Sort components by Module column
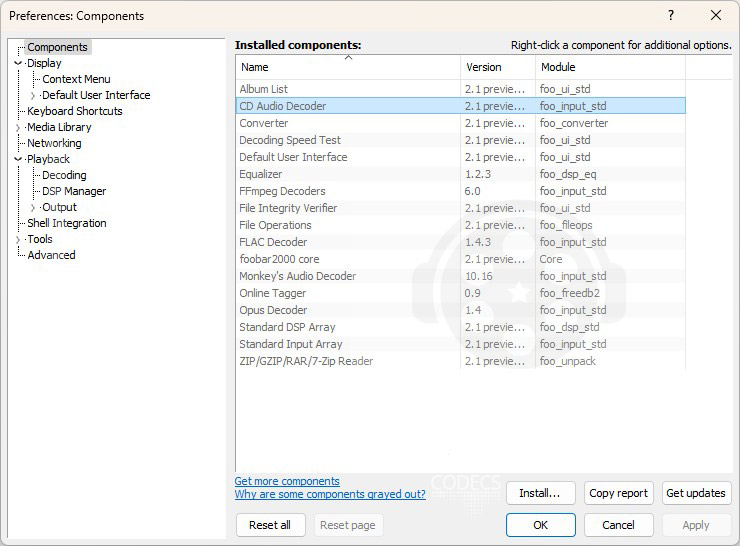This screenshot has height=546, width=740. pyautogui.click(x=610, y=67)
